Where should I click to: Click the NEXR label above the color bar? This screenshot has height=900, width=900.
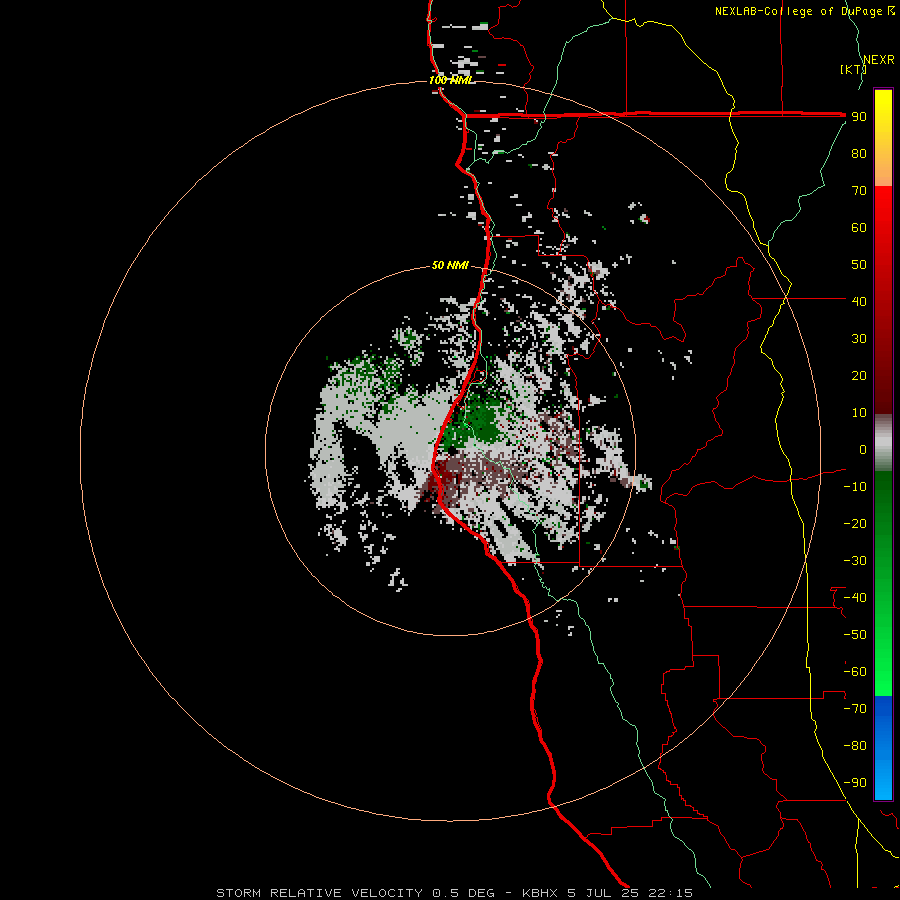click(x=879, y=60)
